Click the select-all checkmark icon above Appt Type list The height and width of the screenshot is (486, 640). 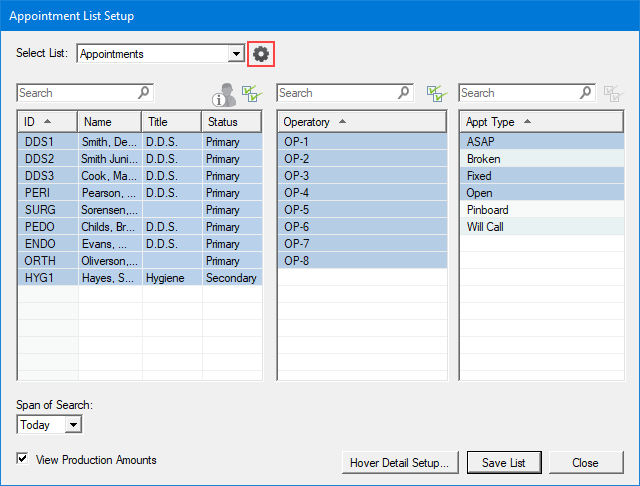614,93
